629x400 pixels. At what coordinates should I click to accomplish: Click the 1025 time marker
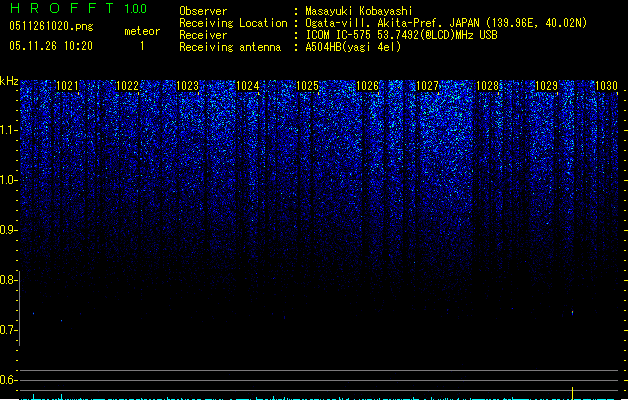(x=307, y=86)
